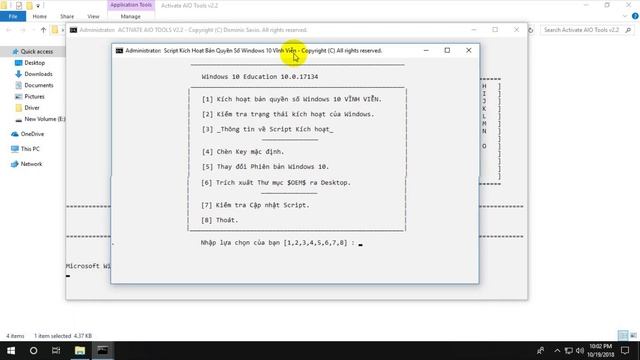Screen dimensions: 640x360
Task: Click 1 item selected status text
Action: pos(63,336)
